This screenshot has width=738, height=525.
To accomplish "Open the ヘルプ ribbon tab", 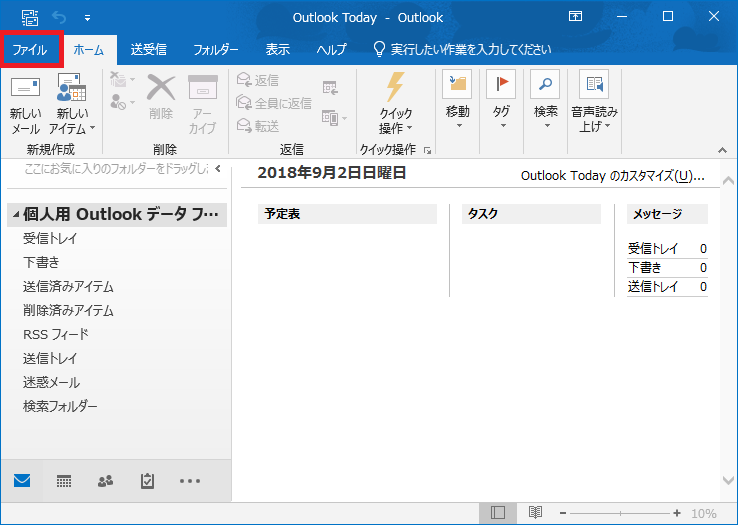I will click(x=331, y=49).
